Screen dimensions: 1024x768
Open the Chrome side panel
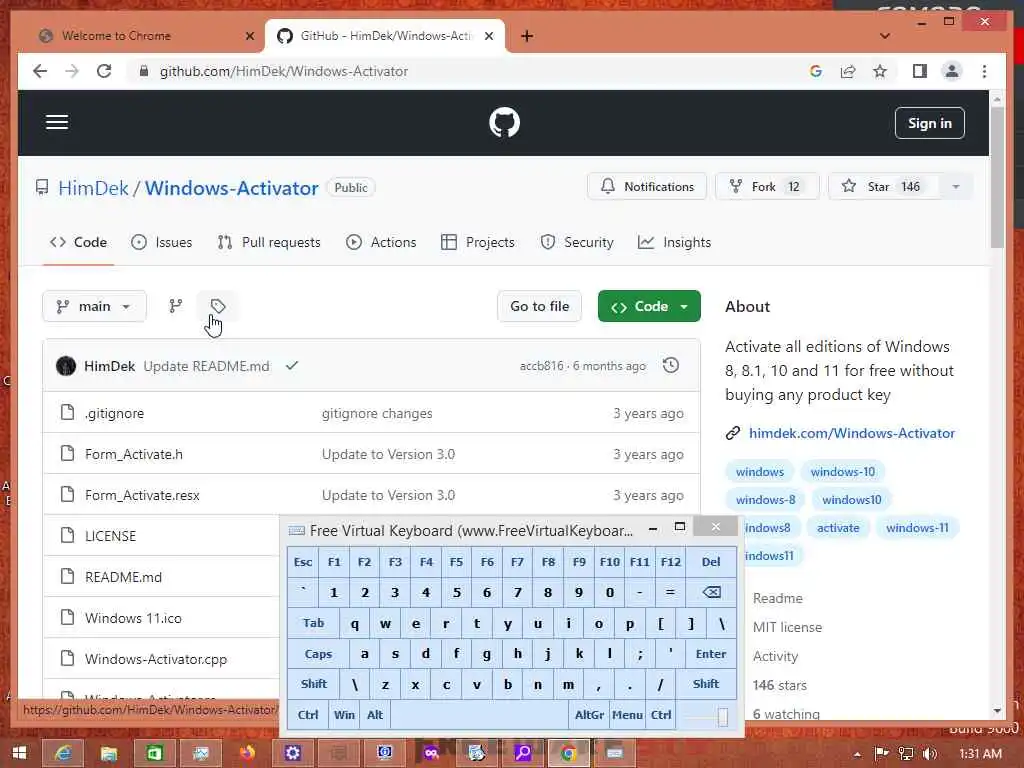[x=920, y=71]
